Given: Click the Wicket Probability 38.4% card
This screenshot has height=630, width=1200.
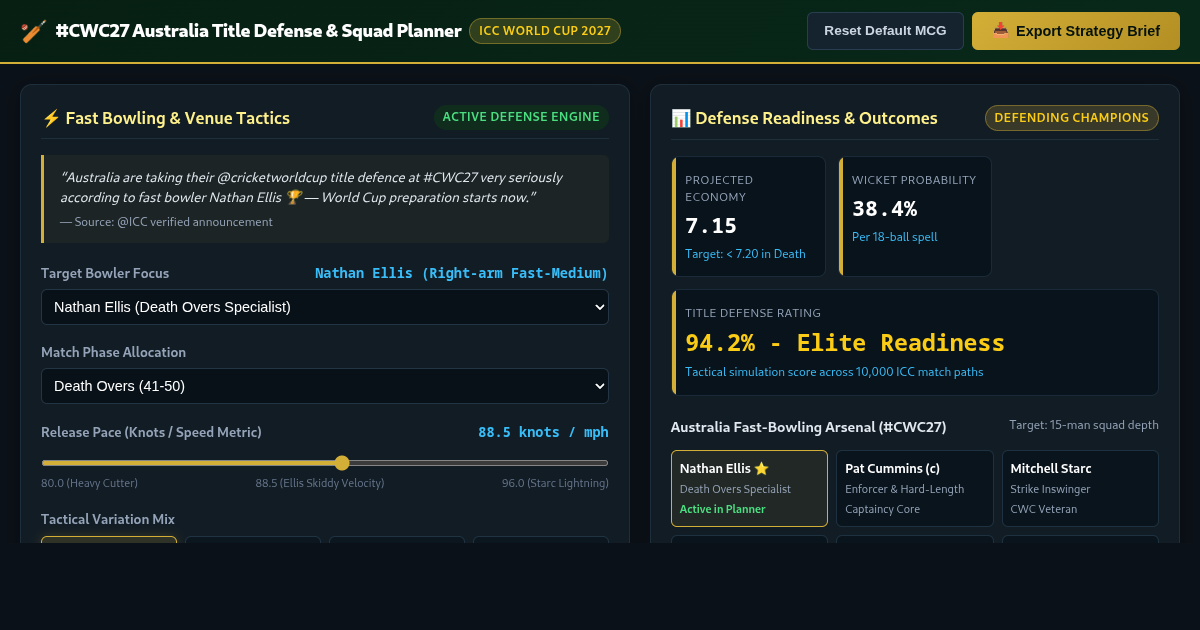Looking at the screenshot, I should (x=915, y=216).
